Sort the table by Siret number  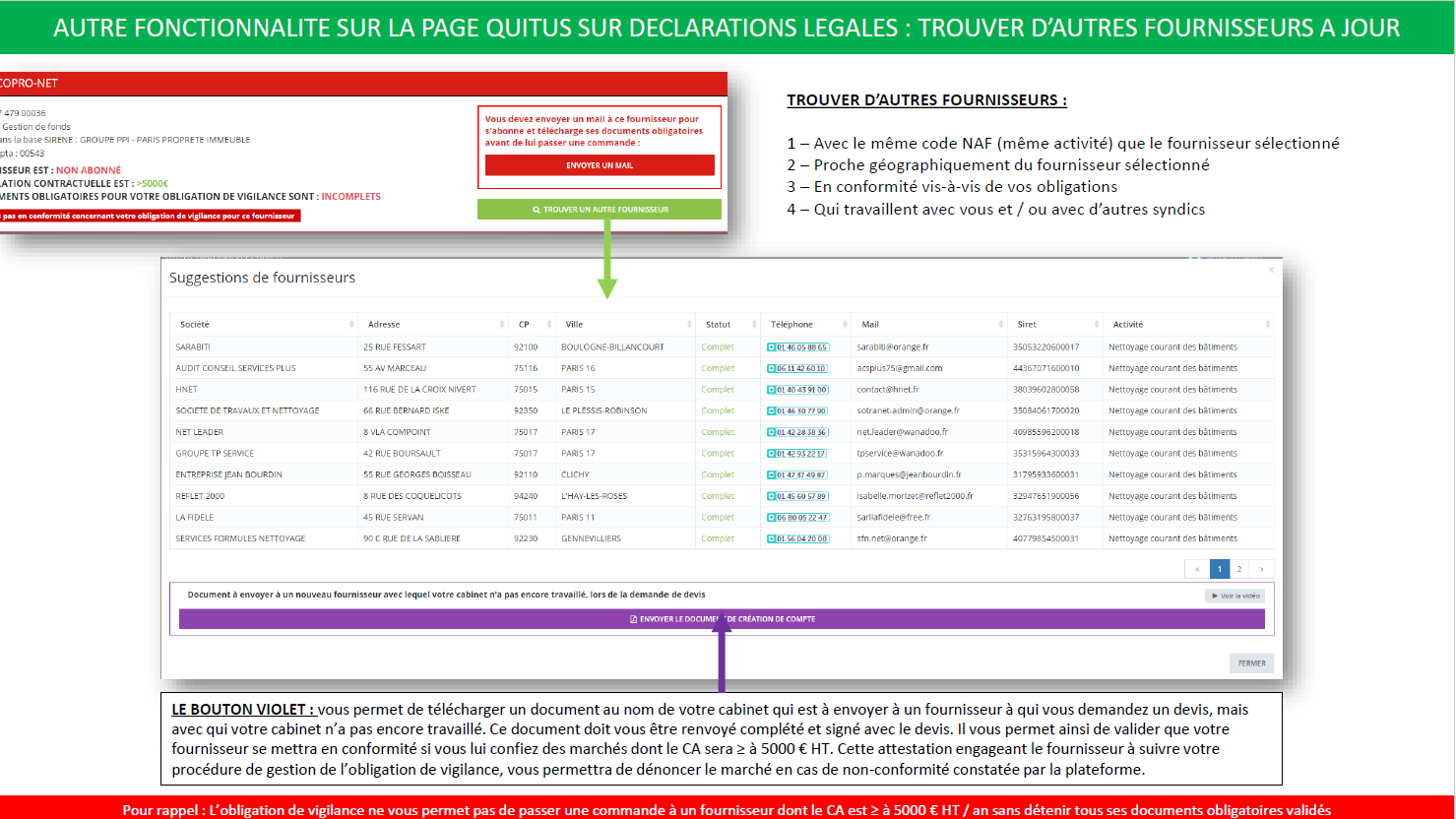coord(1054,324)
